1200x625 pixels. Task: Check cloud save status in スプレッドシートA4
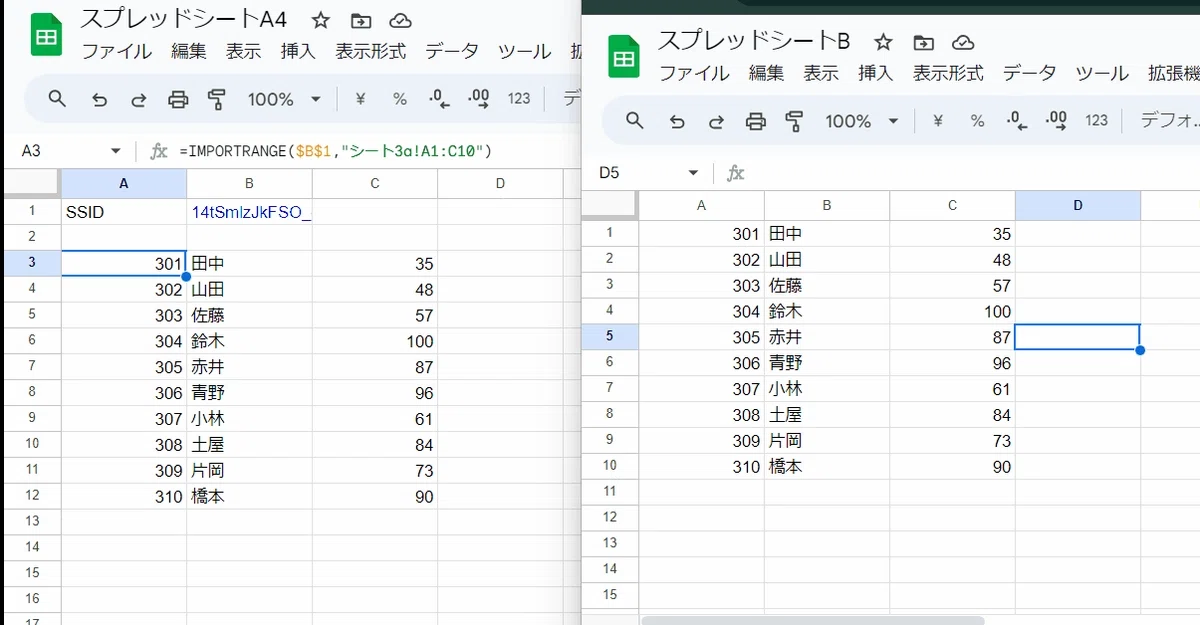pyautogui.click(x=401, y=20)
